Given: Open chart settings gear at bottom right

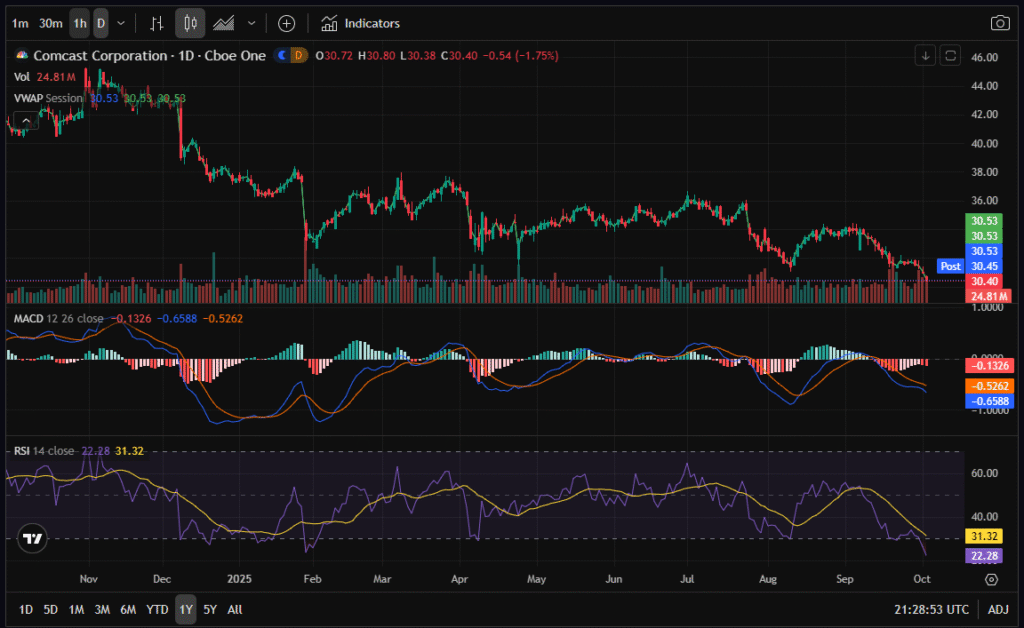Looking at the screenshot, I should point(990,578).
